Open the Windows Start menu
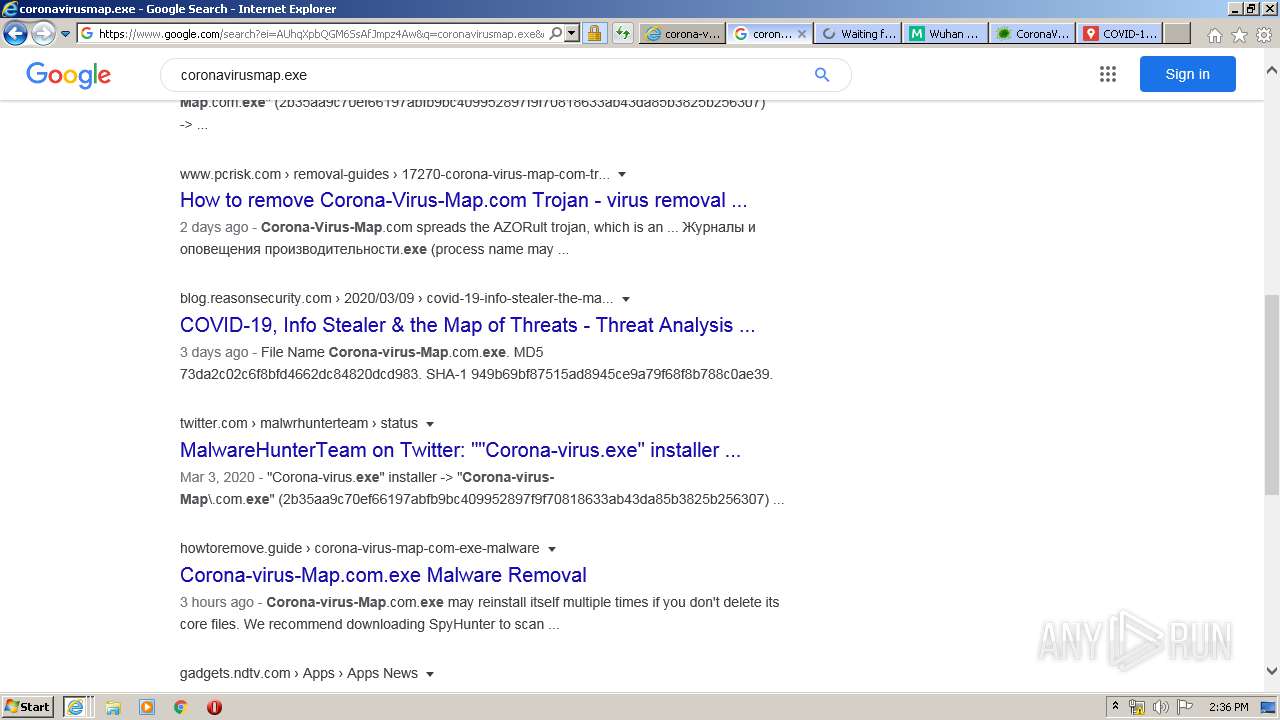 pyautogui.click(x=28, y=707)
